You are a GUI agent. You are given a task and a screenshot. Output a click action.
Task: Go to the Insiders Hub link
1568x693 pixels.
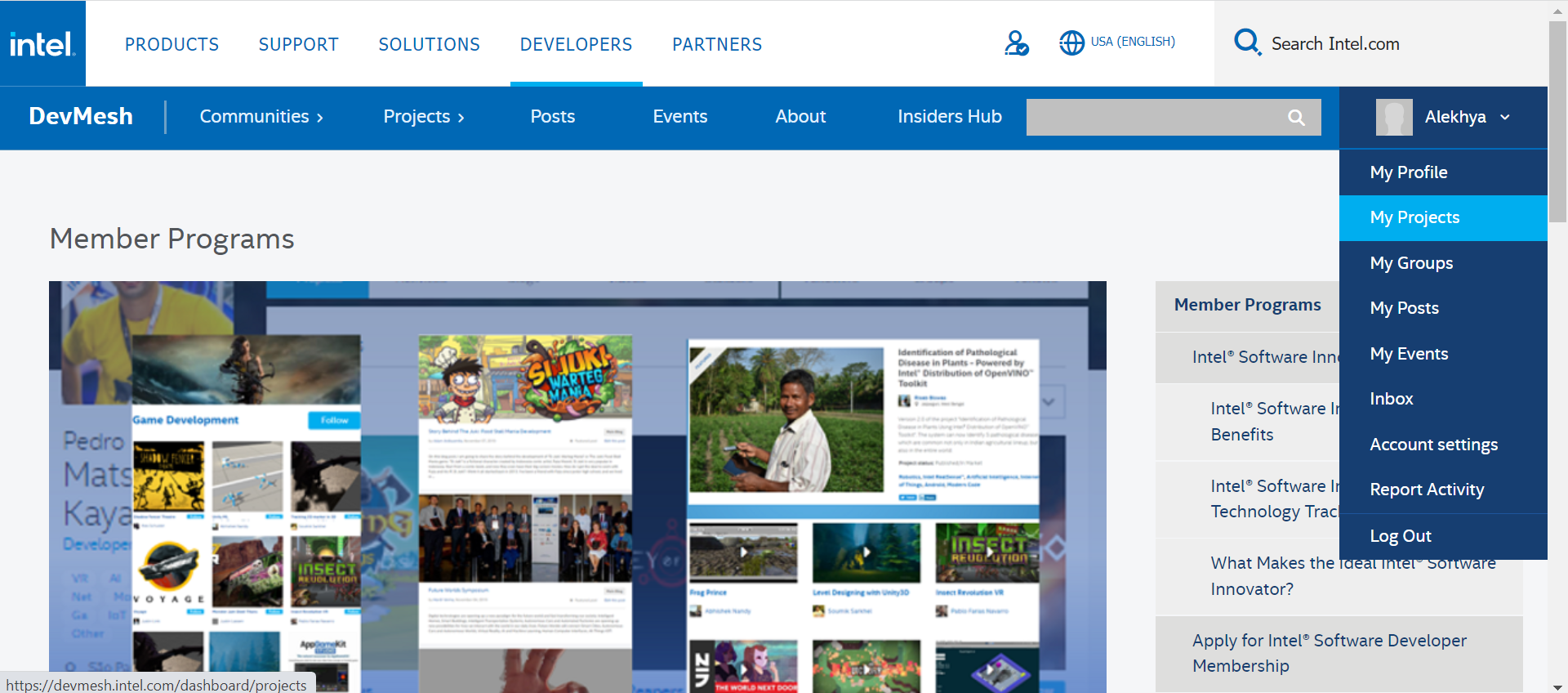949,117
